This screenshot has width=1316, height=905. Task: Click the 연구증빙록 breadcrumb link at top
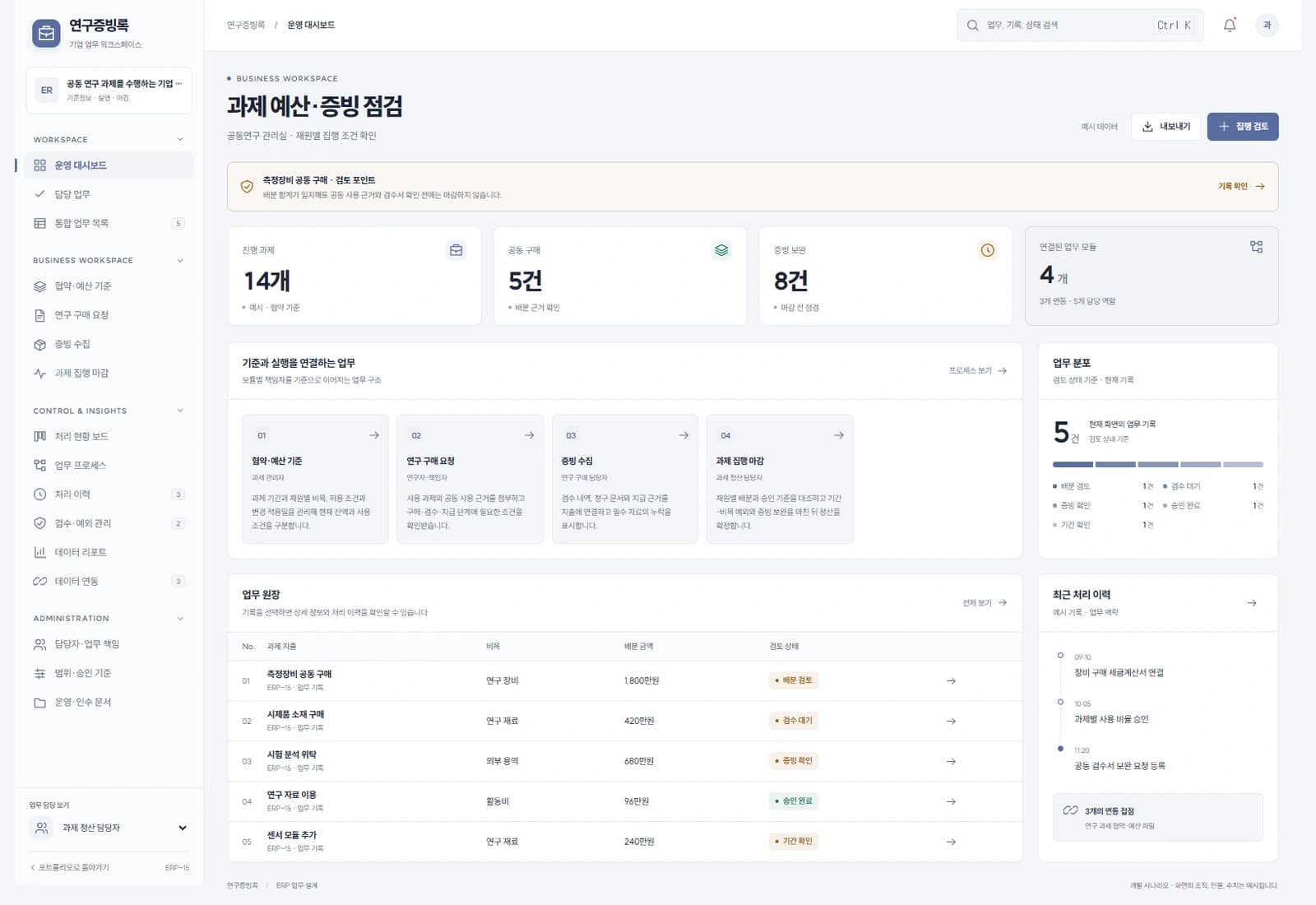click(246, 26)
